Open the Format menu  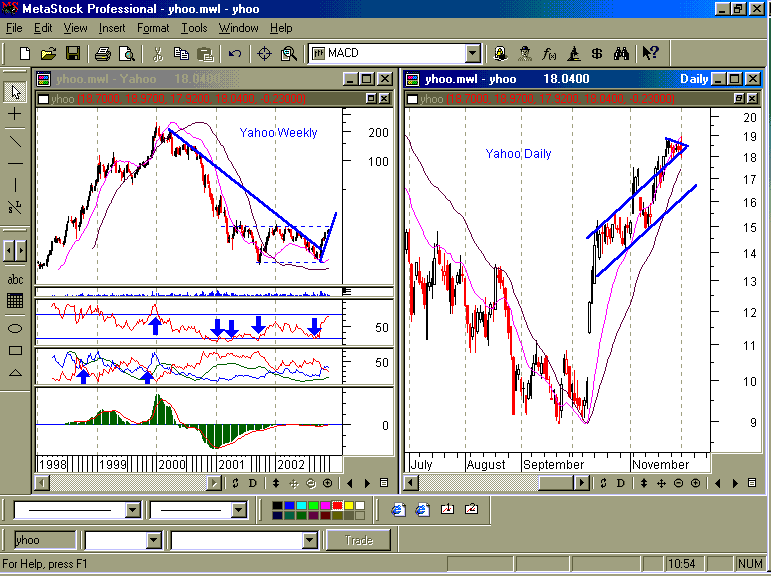pyautogui.click(x=153, y=29)
